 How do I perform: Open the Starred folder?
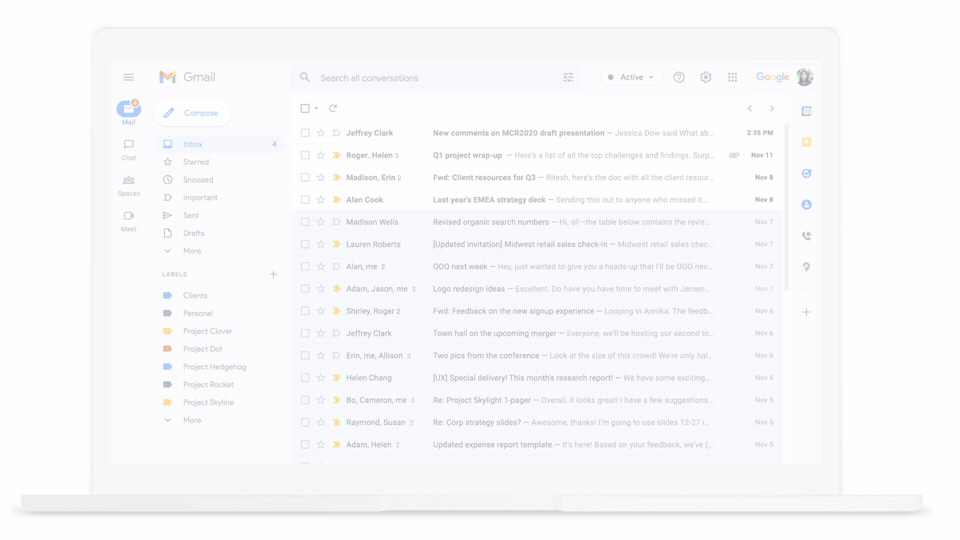click(x=196, y=162)
